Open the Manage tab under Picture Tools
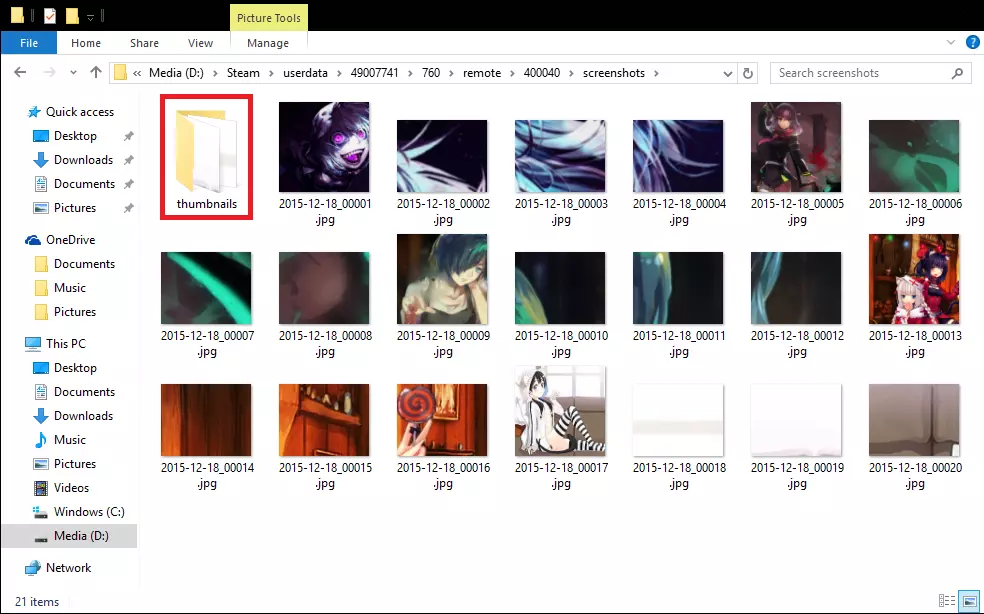Viewport: 984px width, 614px height. point(268,43)
